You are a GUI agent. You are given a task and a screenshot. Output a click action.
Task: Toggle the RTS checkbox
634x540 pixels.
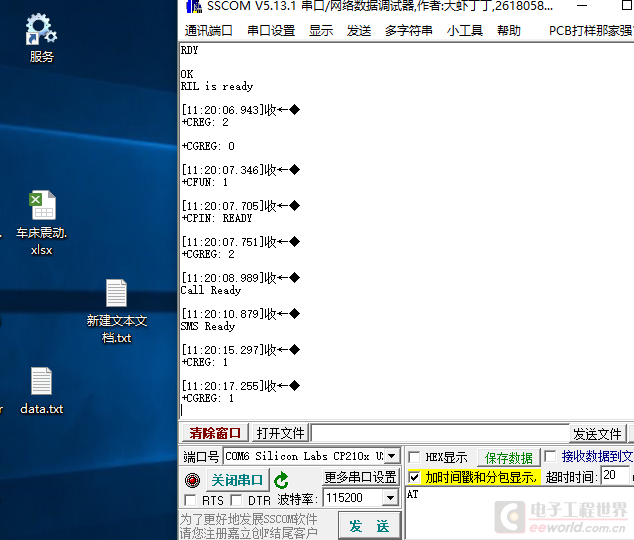[x=190, y=500]
